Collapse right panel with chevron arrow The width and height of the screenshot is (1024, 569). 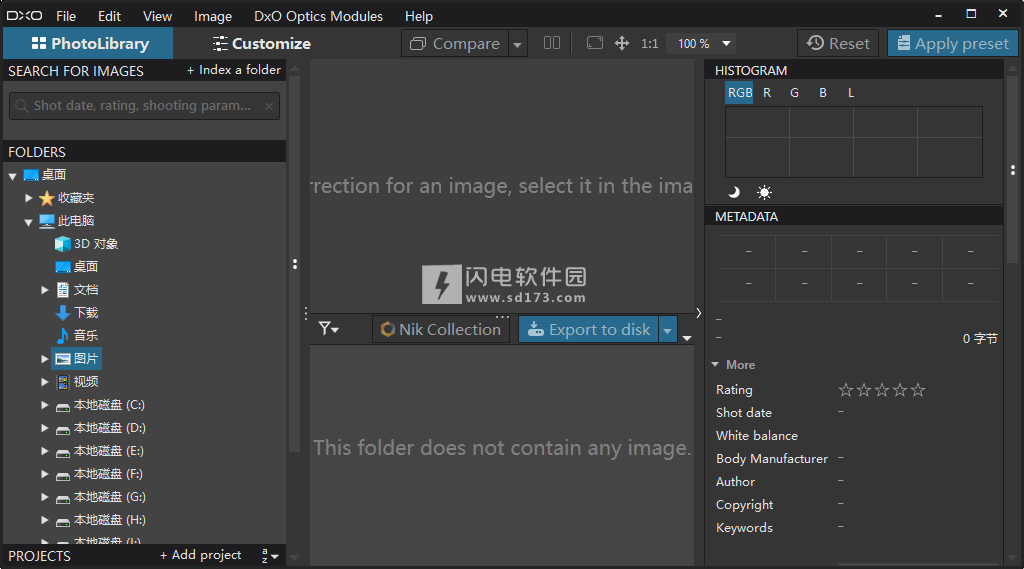click(x=698, y=313)
